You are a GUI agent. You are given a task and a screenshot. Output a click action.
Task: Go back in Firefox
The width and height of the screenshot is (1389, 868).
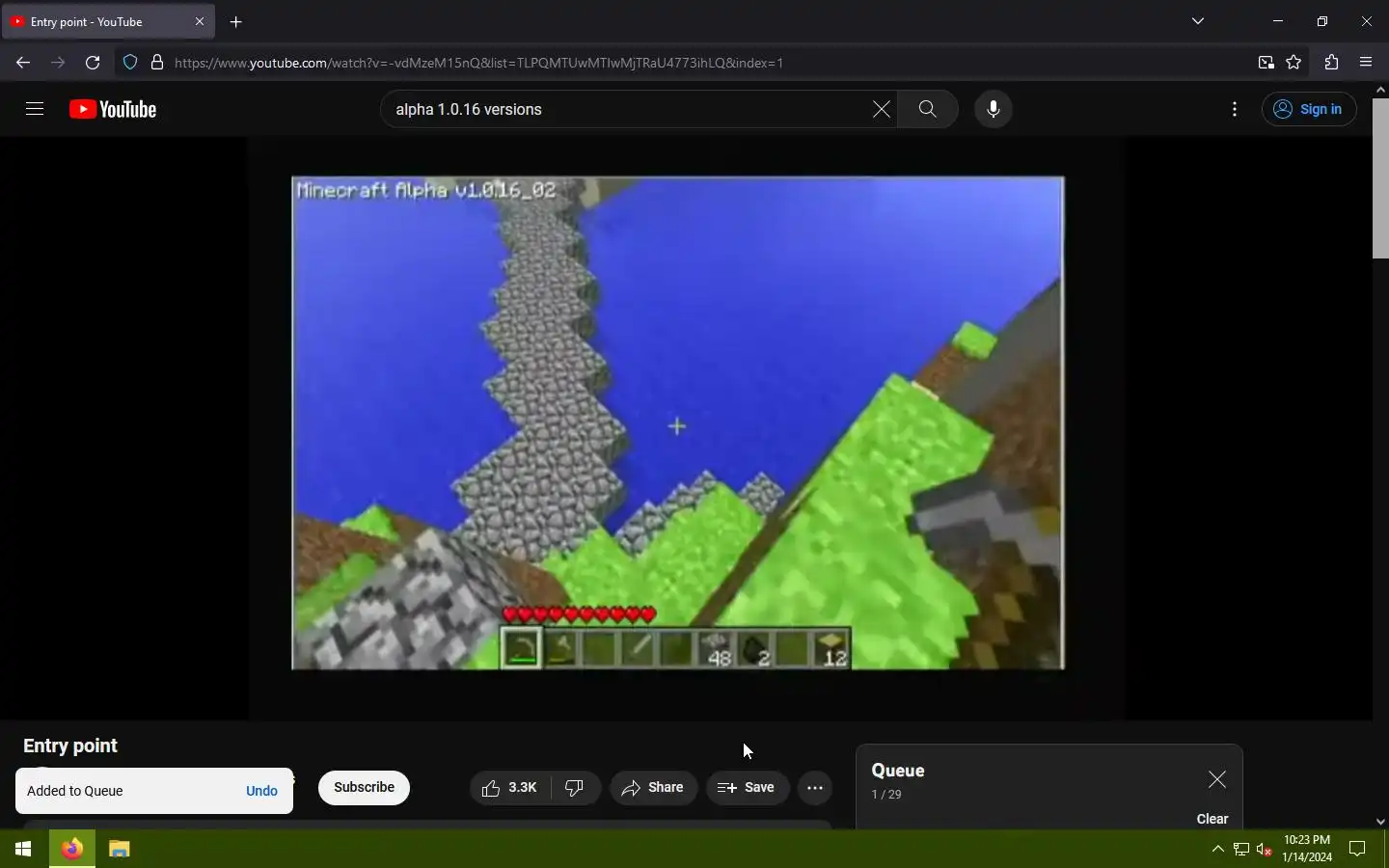point(23,63)
